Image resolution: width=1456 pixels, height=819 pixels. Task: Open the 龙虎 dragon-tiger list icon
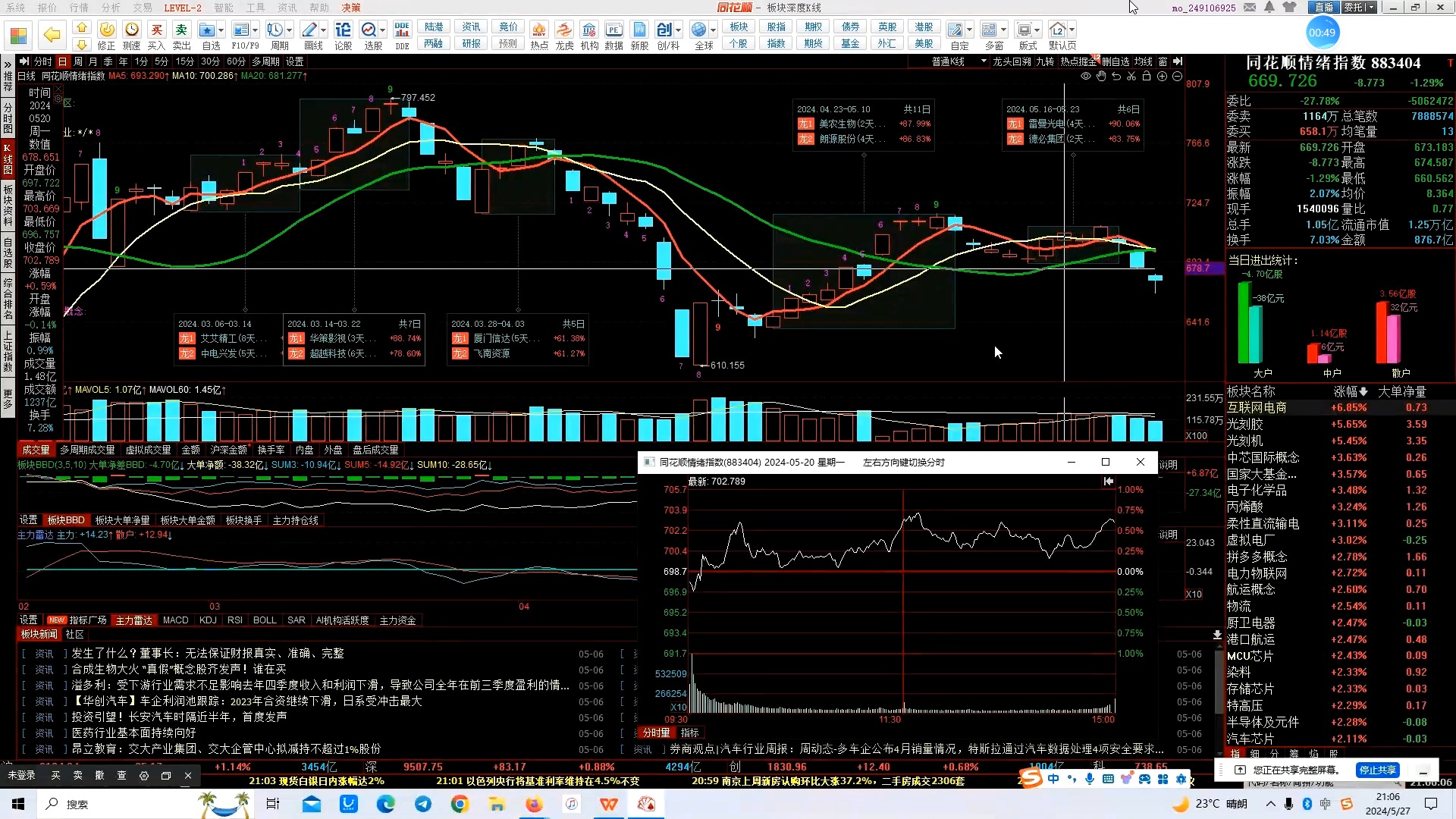(564, 35)
